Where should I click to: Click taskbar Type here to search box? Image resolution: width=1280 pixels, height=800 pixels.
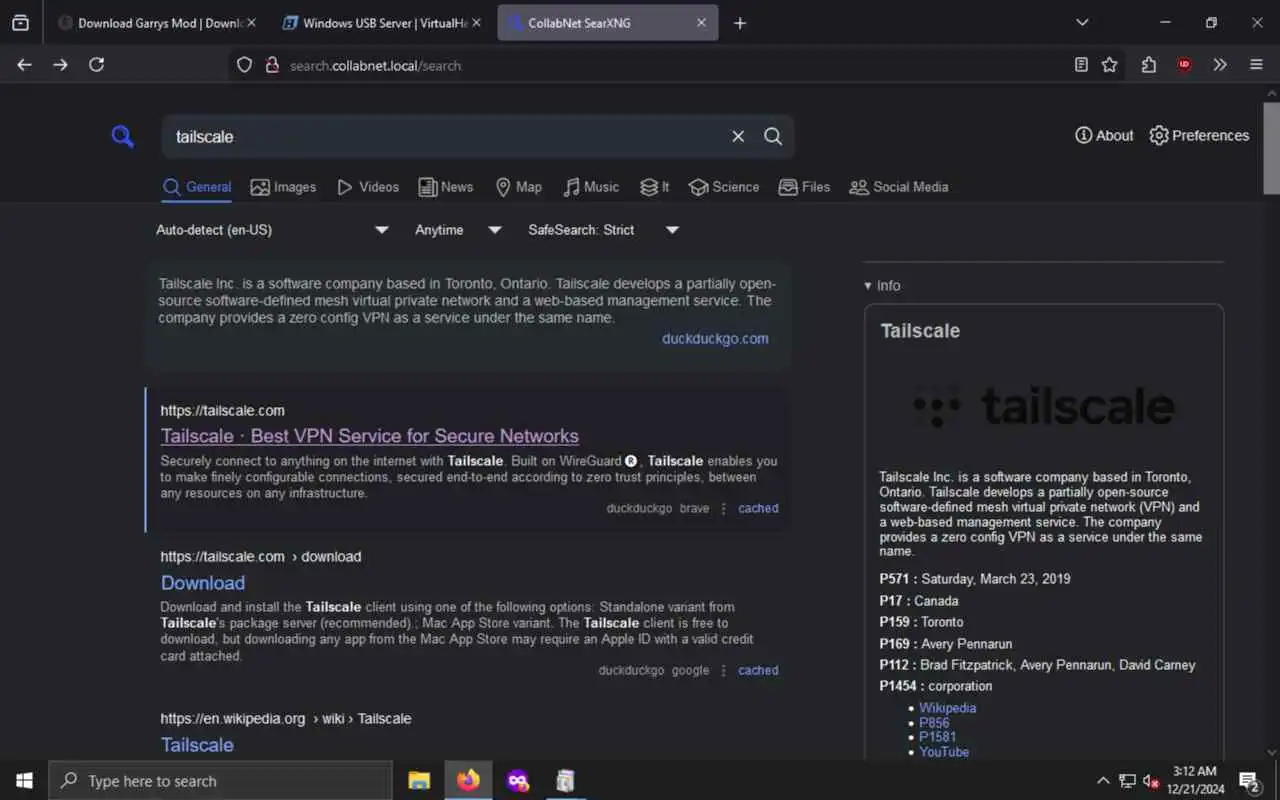[220, 781]
